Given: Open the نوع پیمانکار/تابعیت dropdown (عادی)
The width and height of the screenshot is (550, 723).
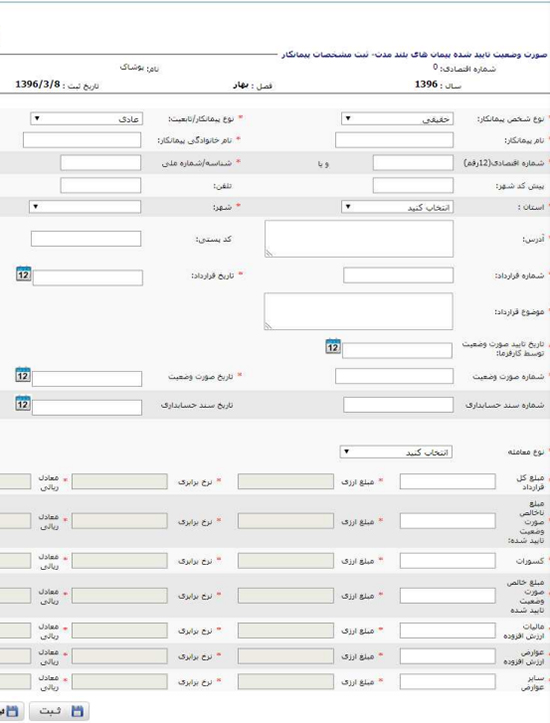Looking at the screenshot, I should point(87,119).
